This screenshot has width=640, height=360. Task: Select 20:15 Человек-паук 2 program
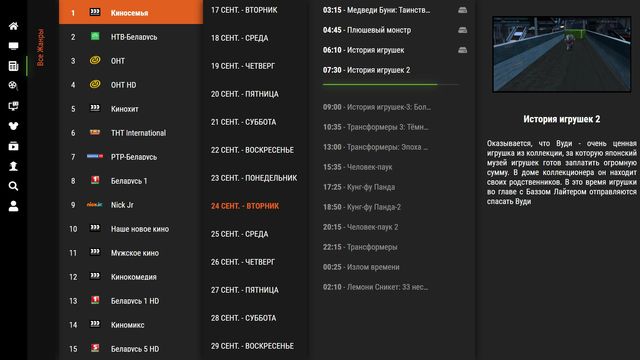click(x=360, y=227)
